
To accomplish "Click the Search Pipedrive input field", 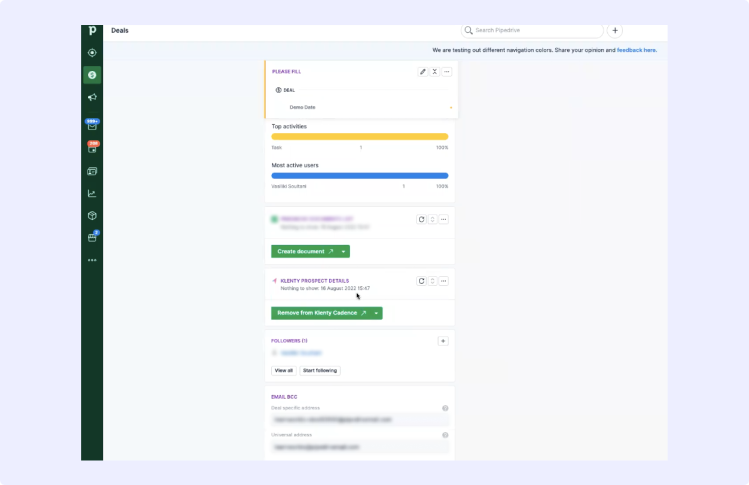I will pos(535,31).
